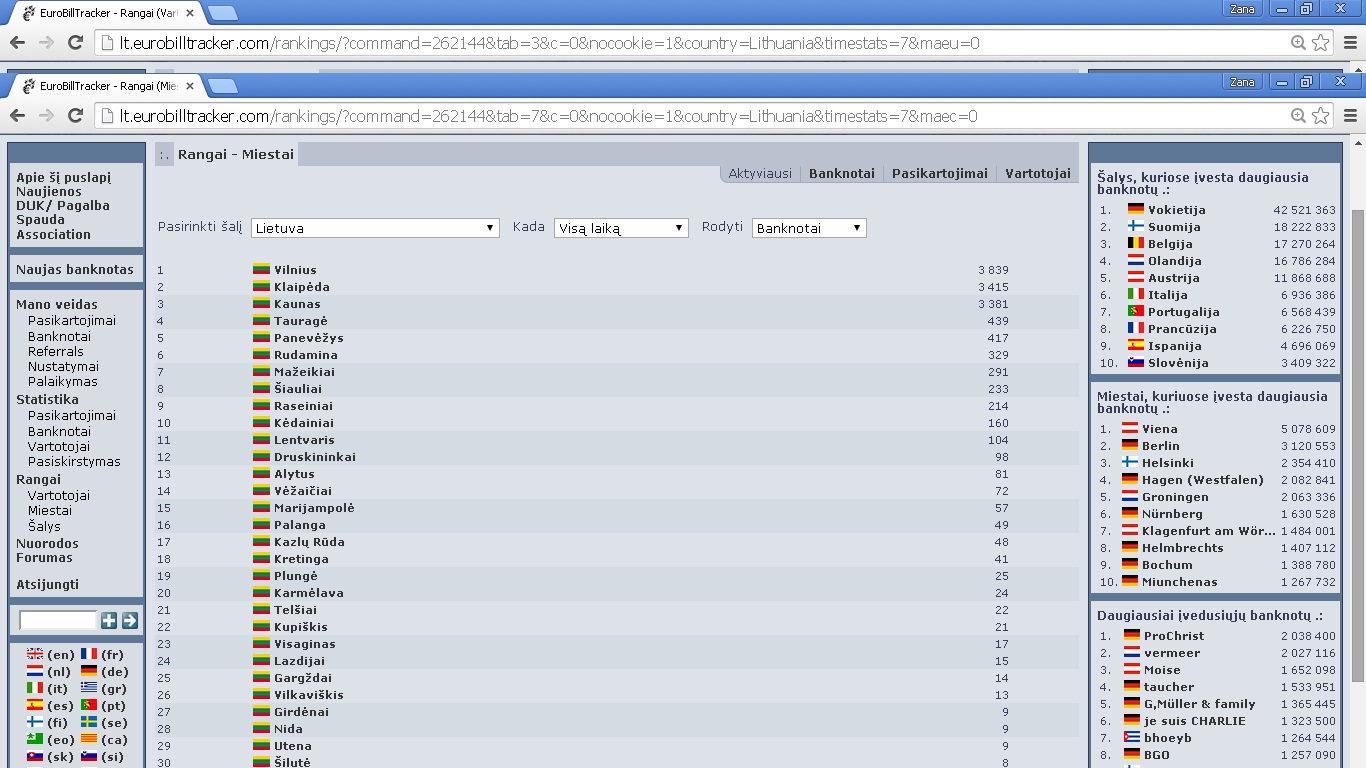Click Klaipėda in the ranking list
Screen dimensions: 1366x768
301,287
